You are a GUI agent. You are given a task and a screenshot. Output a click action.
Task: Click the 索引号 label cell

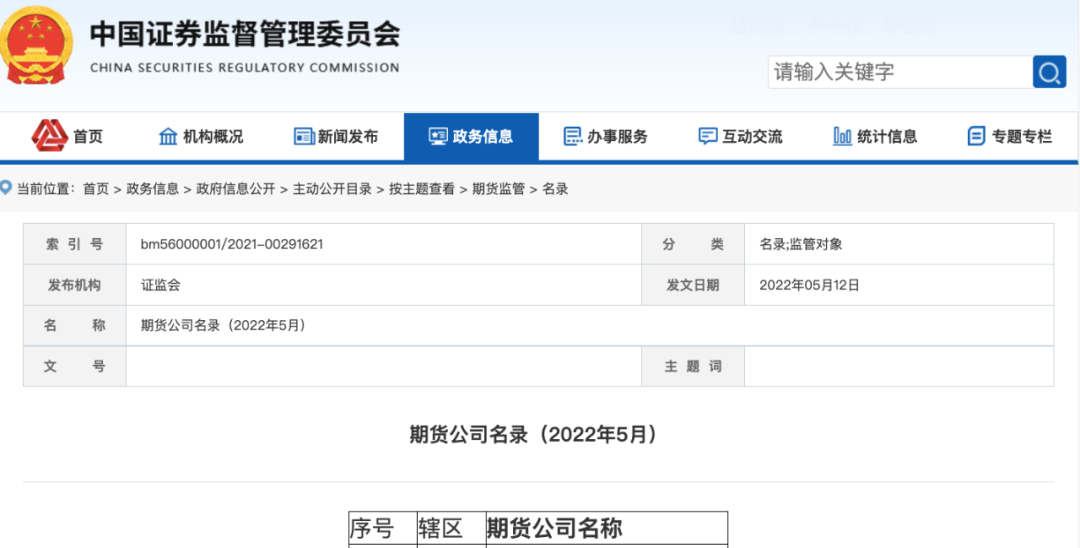coord(74,244)
